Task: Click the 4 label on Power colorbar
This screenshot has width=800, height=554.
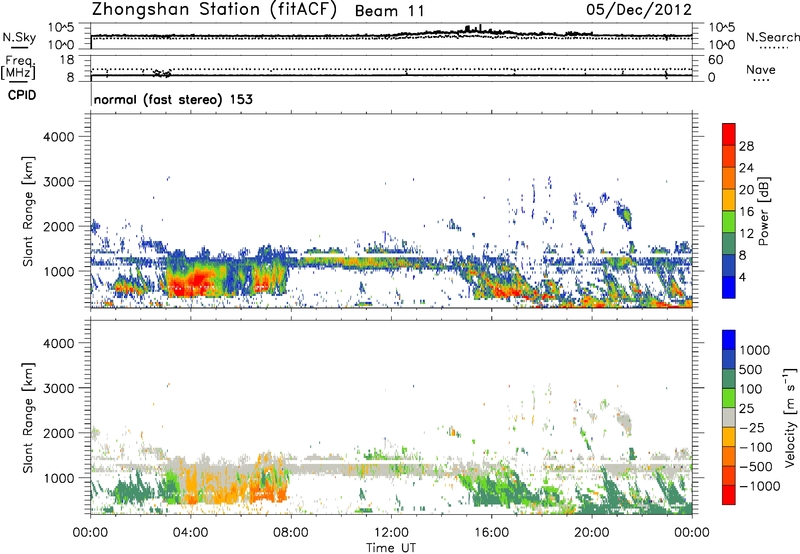Action: point(742,277)
